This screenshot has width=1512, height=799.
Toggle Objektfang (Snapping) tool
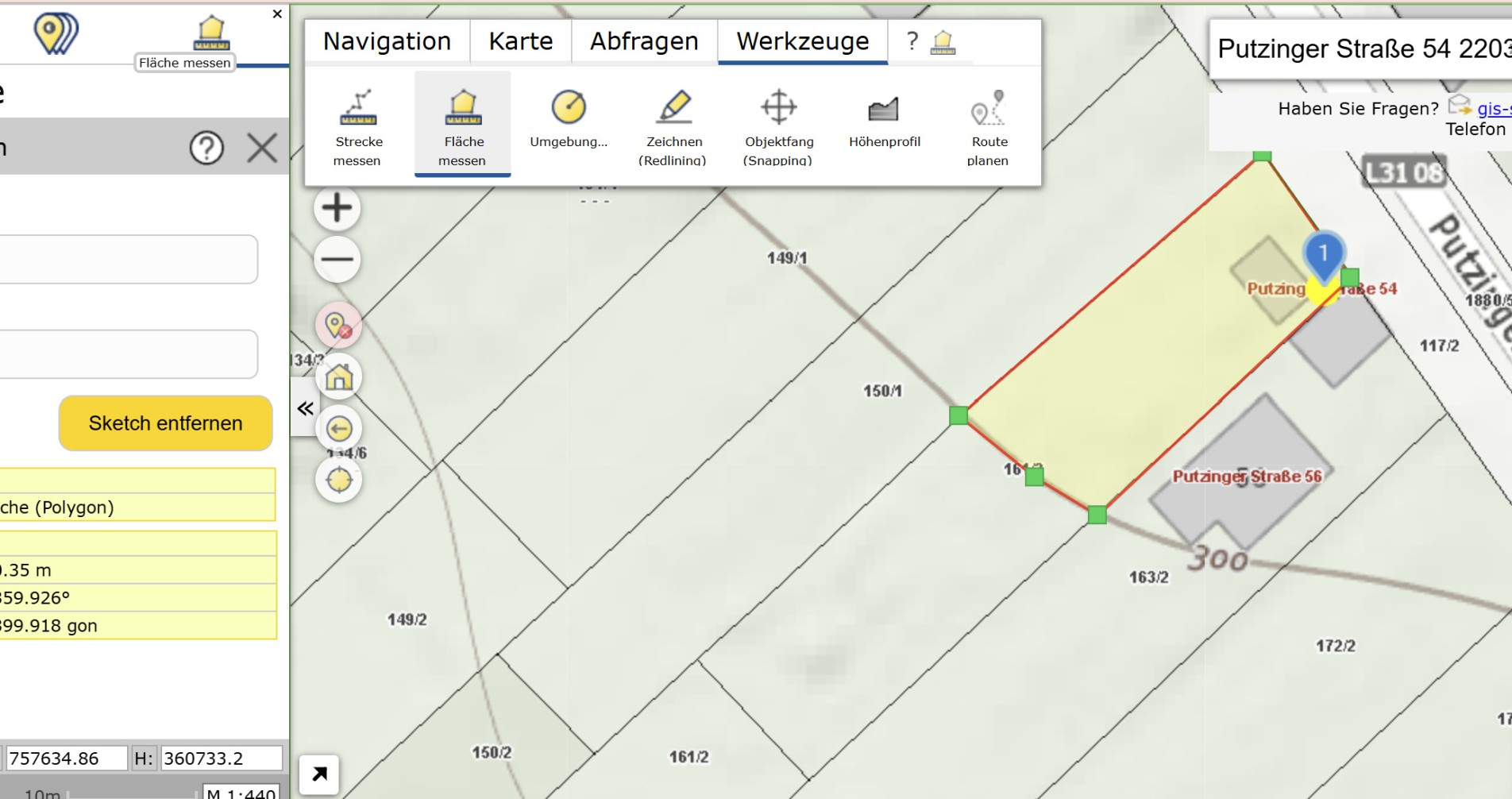778,125
